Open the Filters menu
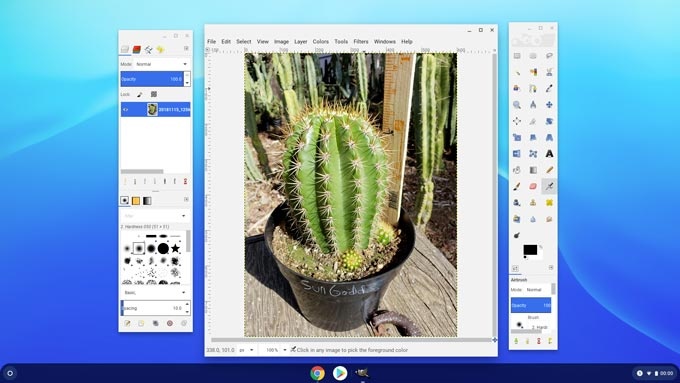Viewport: 680px width, 383px height. 360,42
